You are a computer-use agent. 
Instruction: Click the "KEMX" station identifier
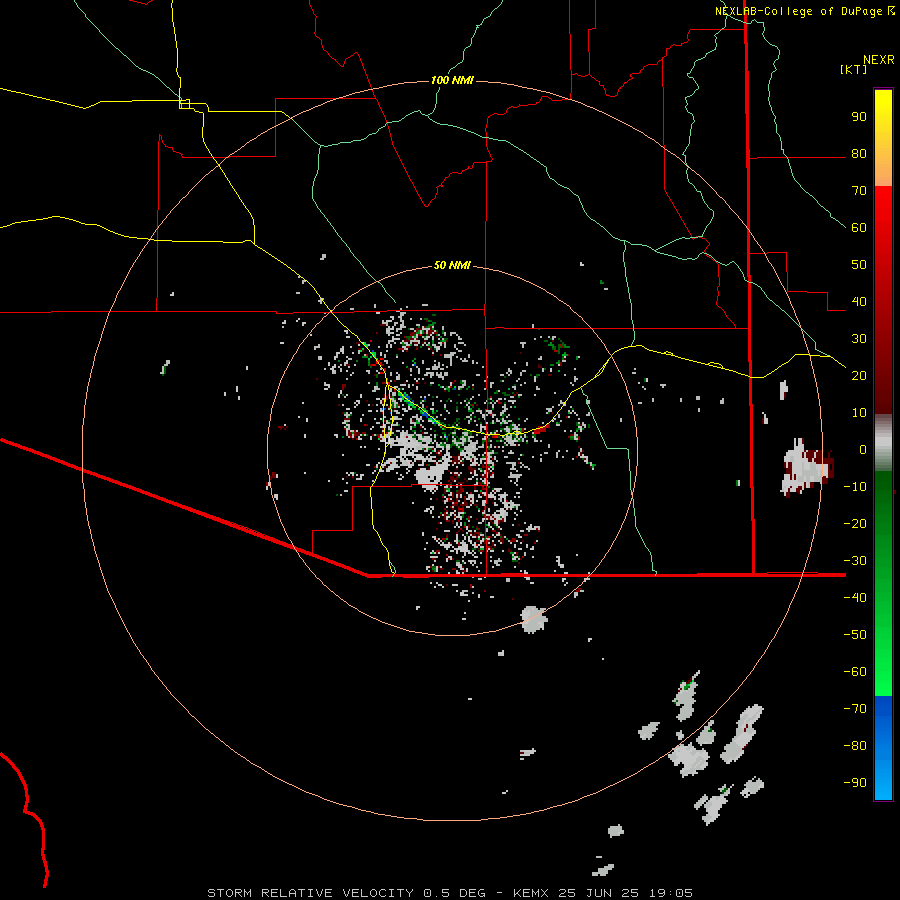coord(531,893)
